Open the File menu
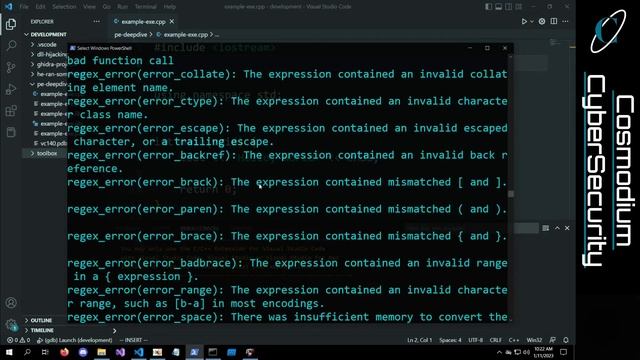 (x=24, y=7)
